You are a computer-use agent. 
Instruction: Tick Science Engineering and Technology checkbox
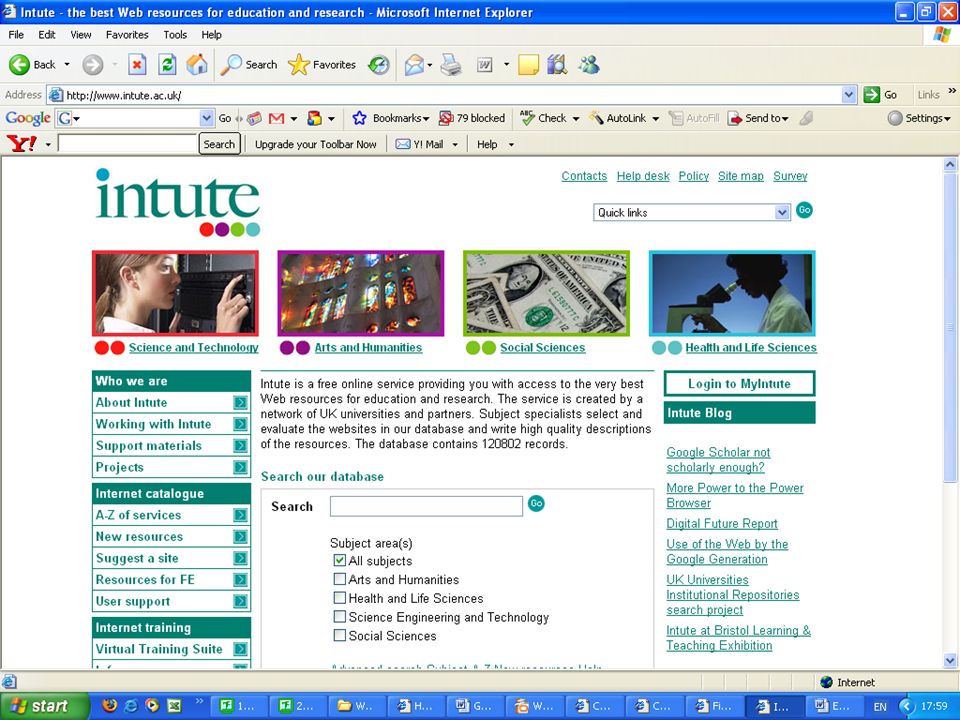340,616
